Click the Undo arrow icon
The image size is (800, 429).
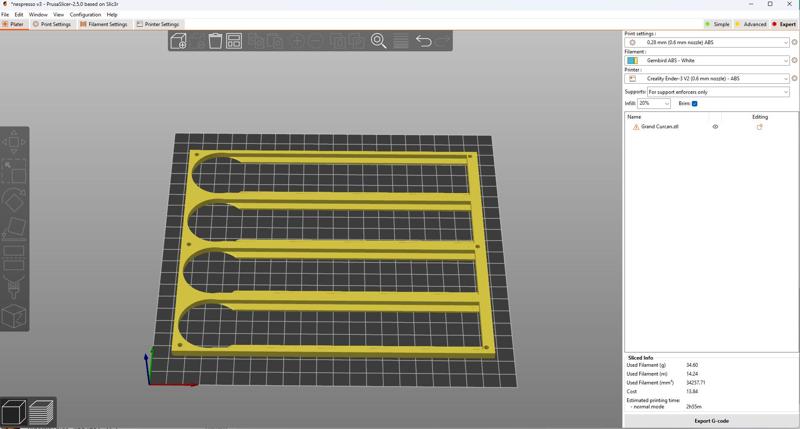pos(423,41)
